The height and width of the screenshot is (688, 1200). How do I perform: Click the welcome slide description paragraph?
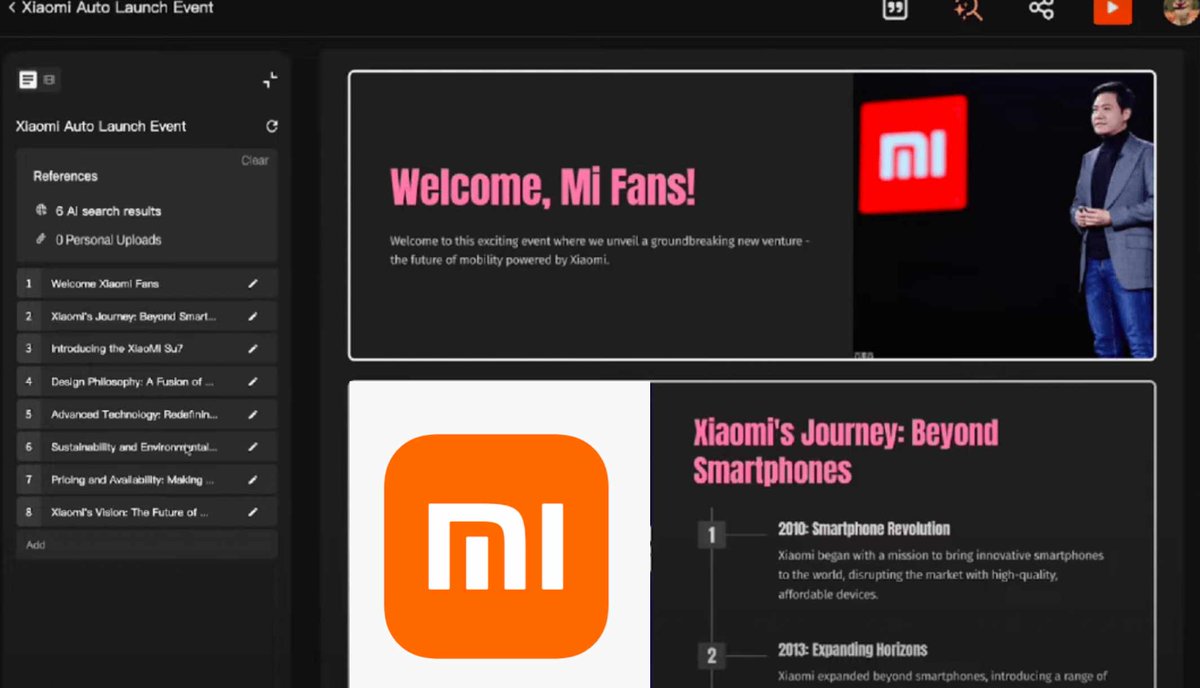(600, 250)
